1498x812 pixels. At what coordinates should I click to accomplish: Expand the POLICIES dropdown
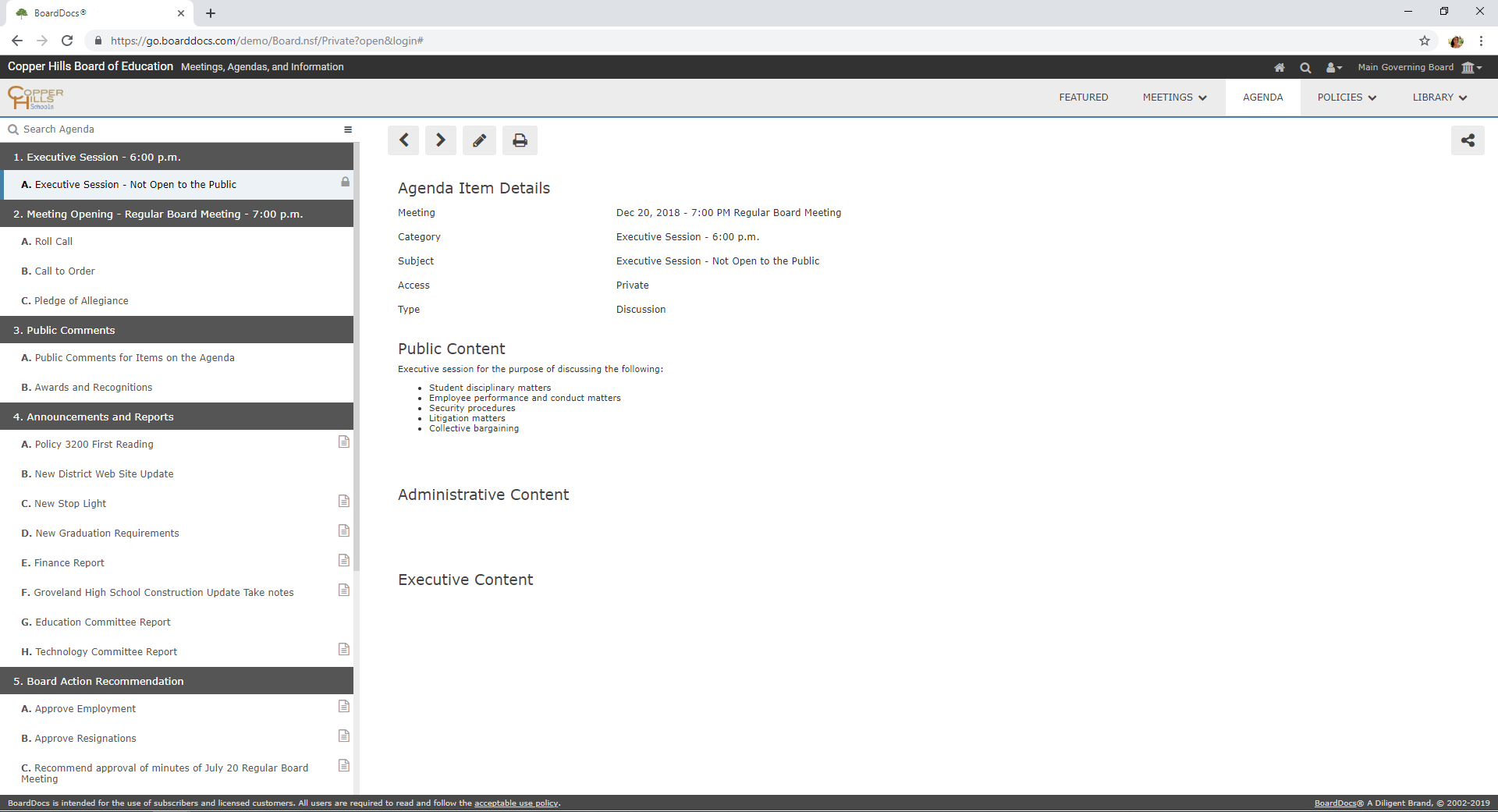1347,98
